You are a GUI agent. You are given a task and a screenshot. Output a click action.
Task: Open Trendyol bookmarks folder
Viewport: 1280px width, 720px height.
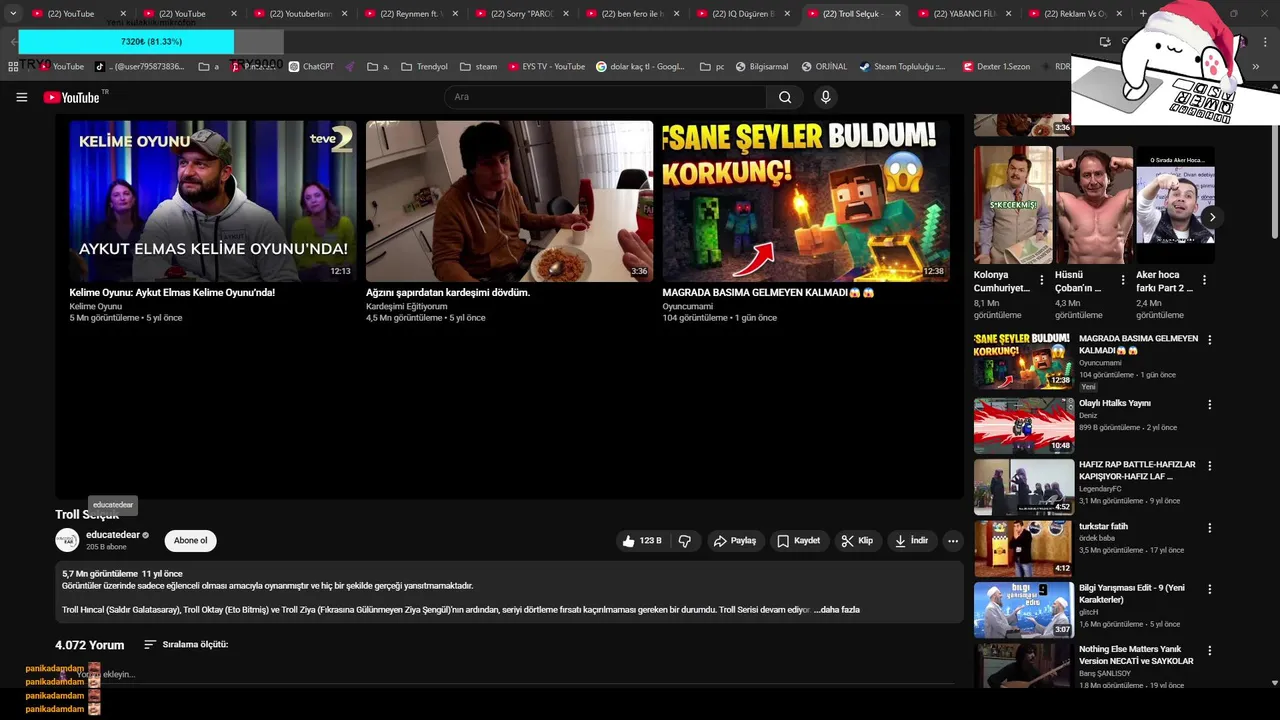pyautogui.click(x=424, y=67)
